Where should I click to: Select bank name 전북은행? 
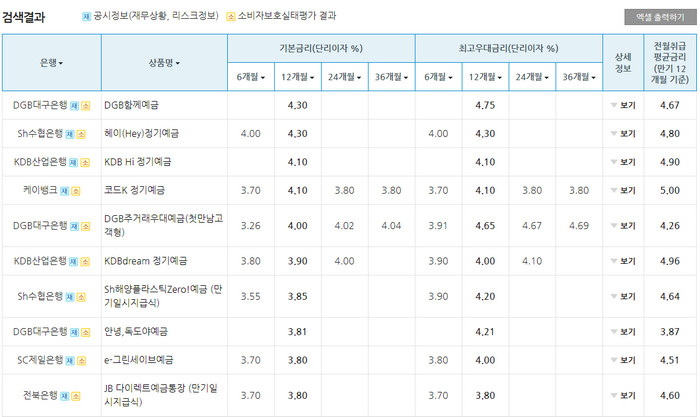(x=40, y=395)
